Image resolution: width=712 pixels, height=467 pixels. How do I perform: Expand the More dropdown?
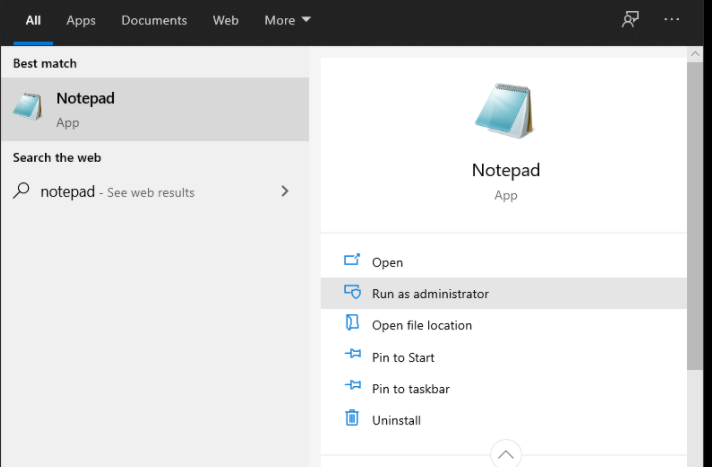click(287, 20)
